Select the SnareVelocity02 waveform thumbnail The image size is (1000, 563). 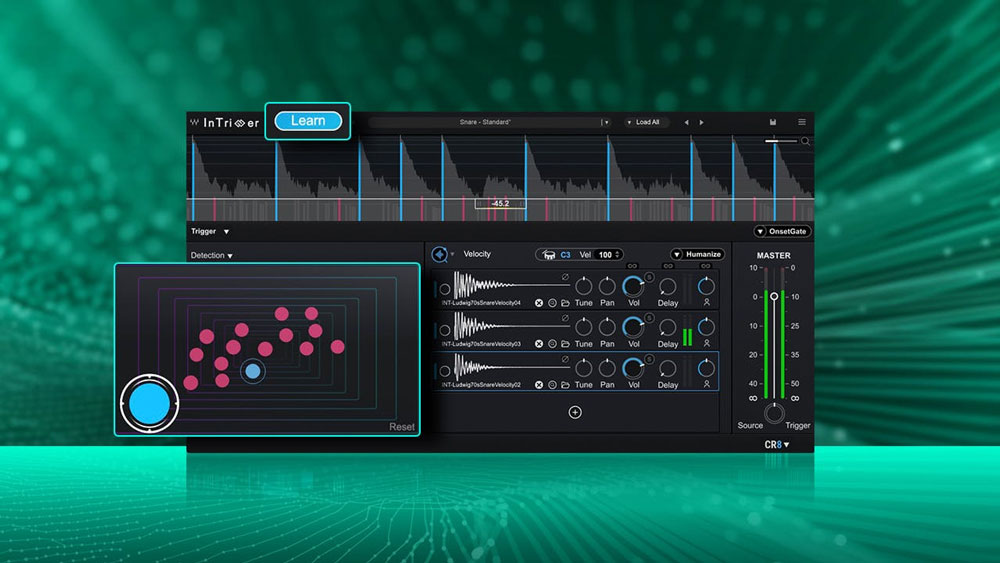510,367
